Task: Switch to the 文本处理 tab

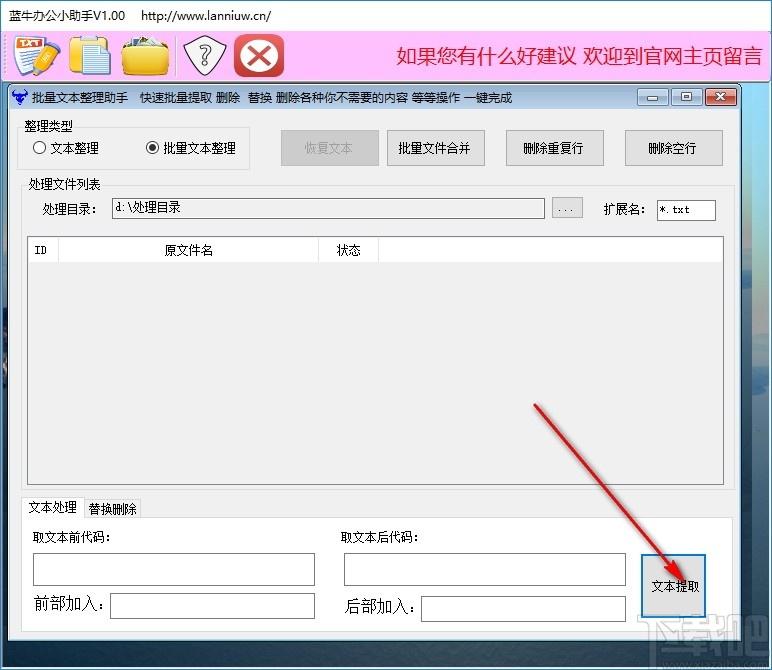Action: (x=52, y=507)
